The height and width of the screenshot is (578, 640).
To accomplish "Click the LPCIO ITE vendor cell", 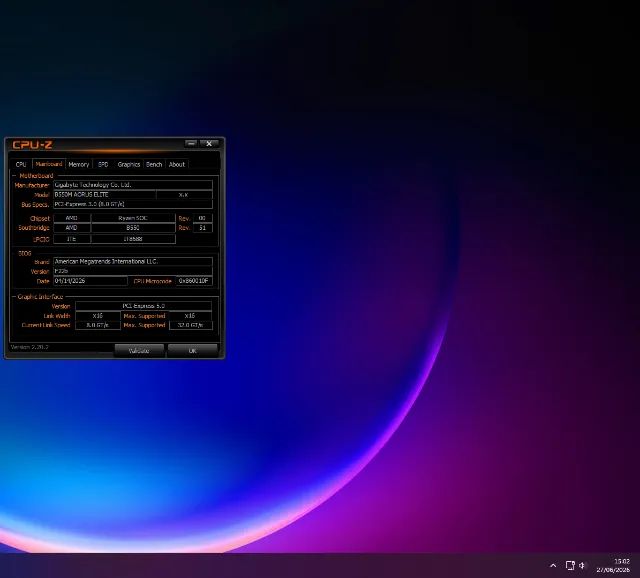I will [x=72, y=239].
